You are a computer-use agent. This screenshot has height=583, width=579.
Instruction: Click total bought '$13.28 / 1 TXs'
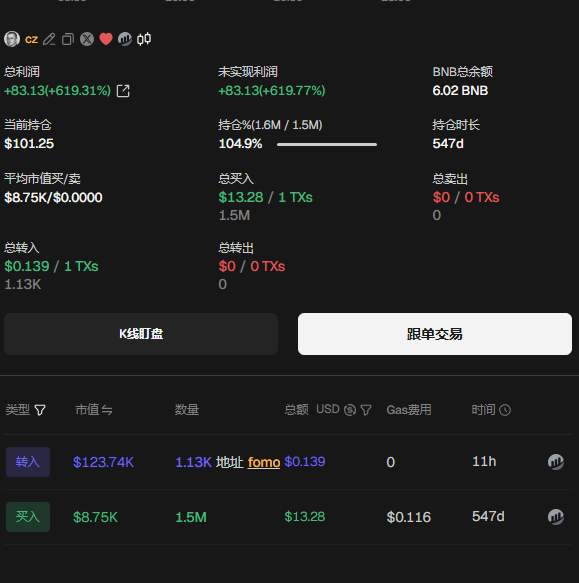(266, 197)
